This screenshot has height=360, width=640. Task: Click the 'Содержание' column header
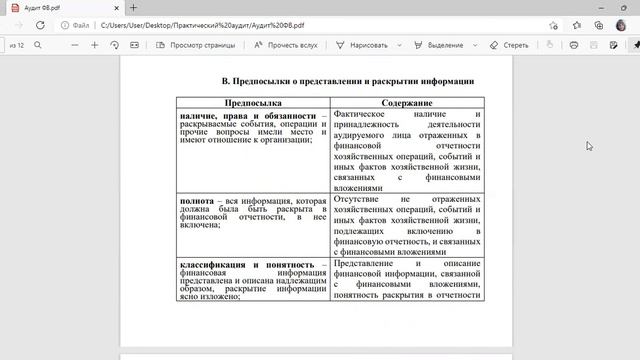coord(407,103)
